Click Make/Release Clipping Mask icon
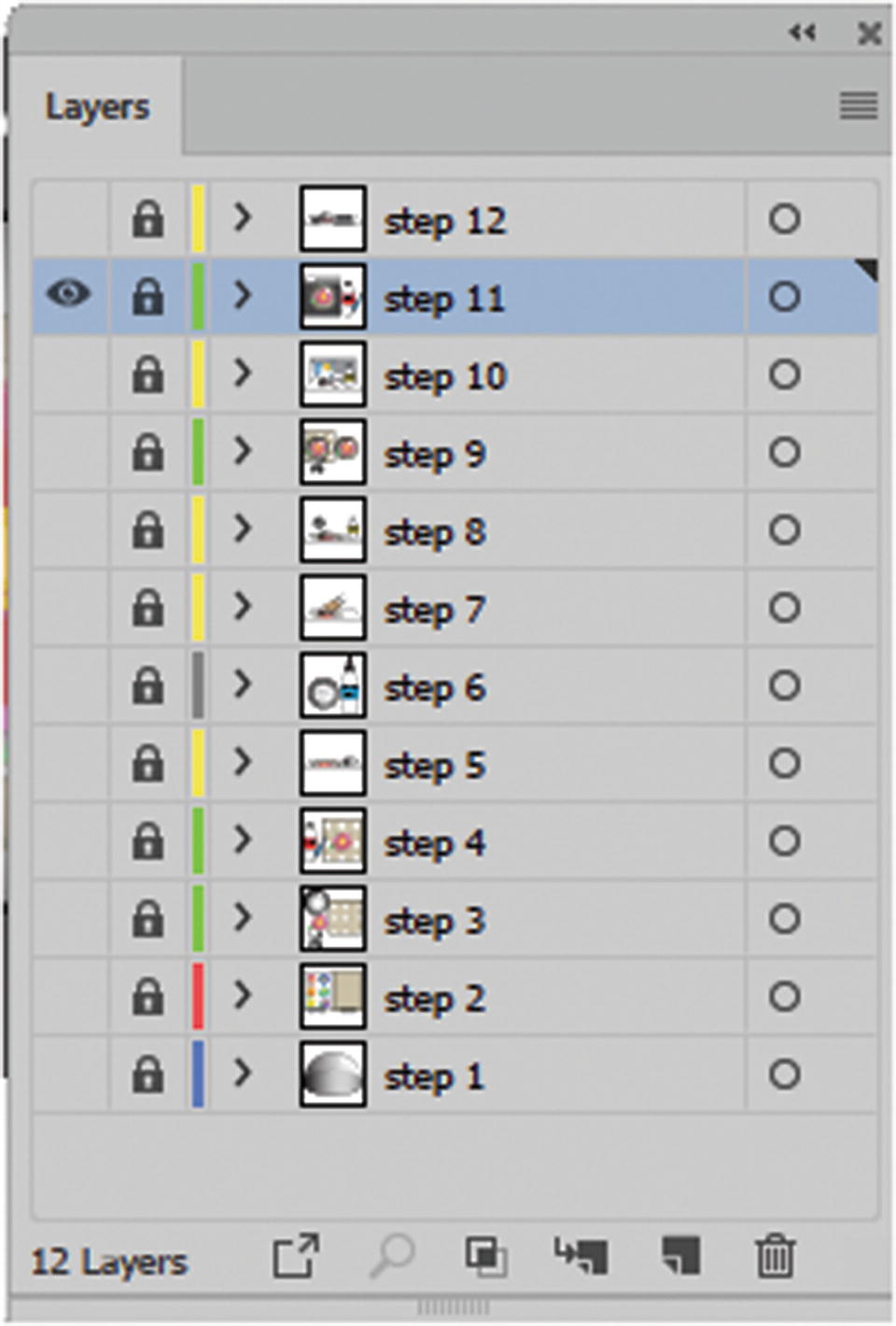Screen dimensions: 896x1326 486,1256
